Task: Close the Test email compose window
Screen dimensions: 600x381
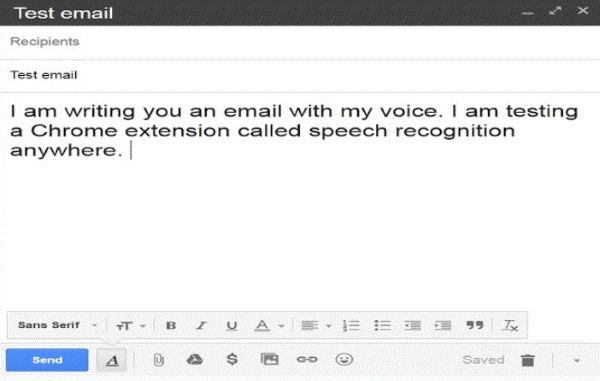Action: 583,11
